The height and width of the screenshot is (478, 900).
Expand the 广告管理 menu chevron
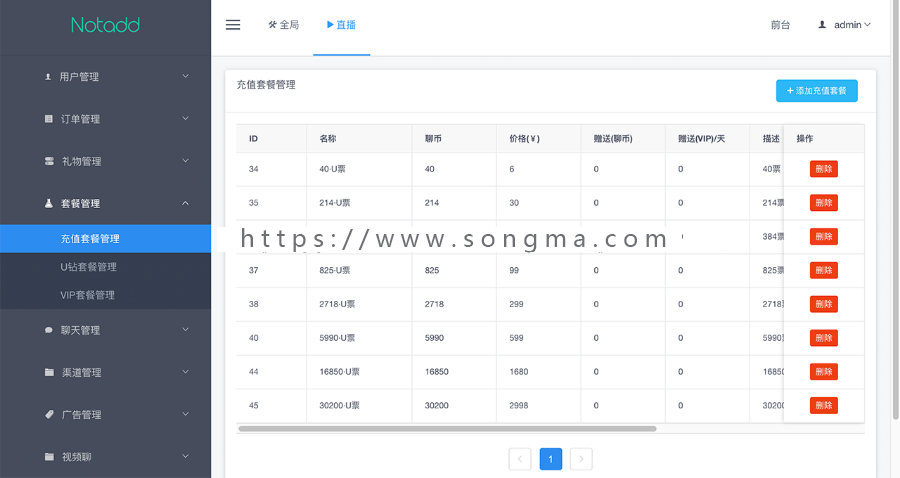(x=185, y=414)
